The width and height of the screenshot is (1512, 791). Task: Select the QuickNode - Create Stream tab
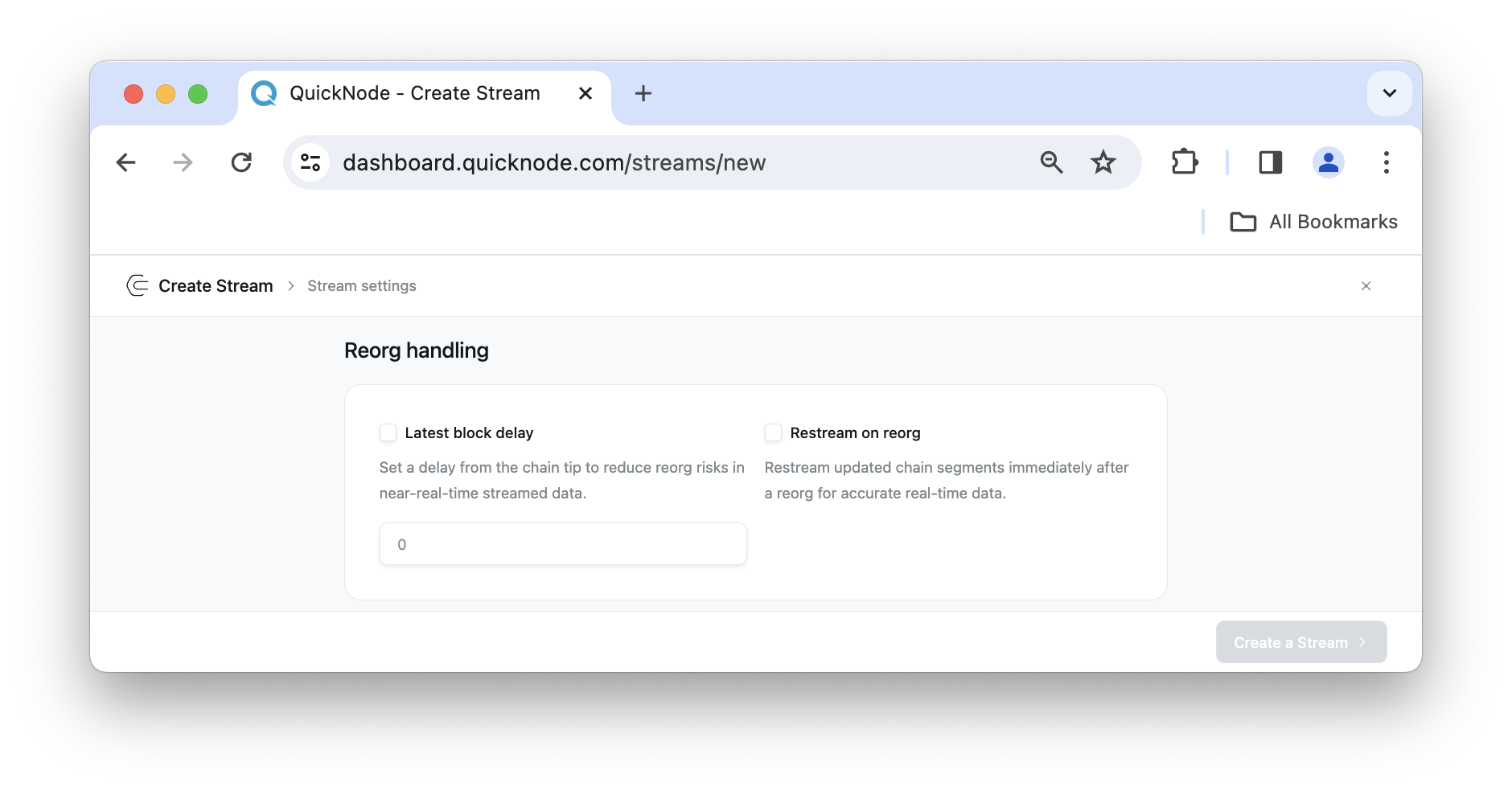(425, 93)
